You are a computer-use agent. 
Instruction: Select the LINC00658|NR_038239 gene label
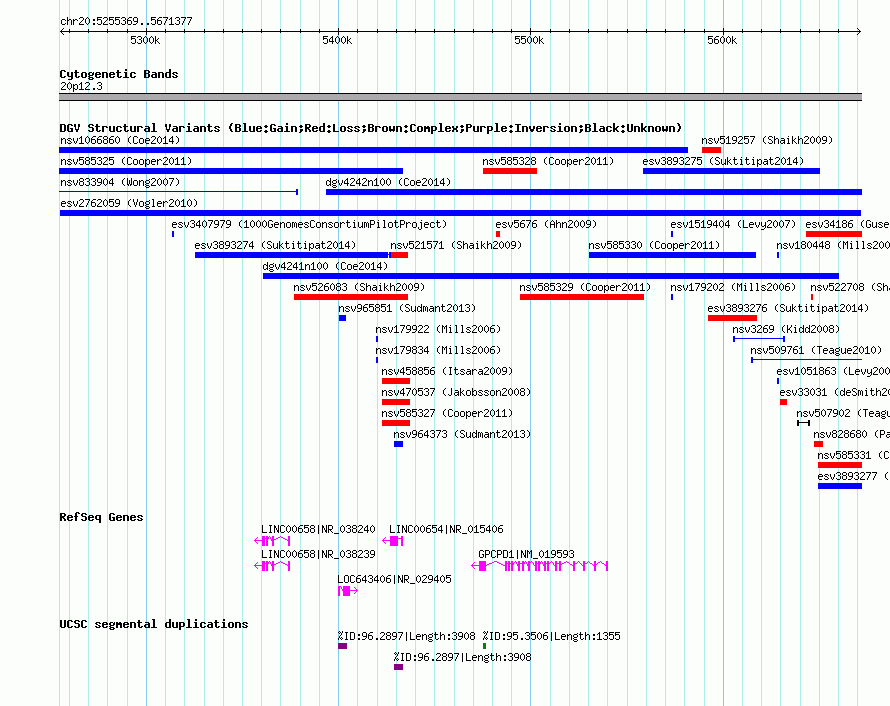318,554
